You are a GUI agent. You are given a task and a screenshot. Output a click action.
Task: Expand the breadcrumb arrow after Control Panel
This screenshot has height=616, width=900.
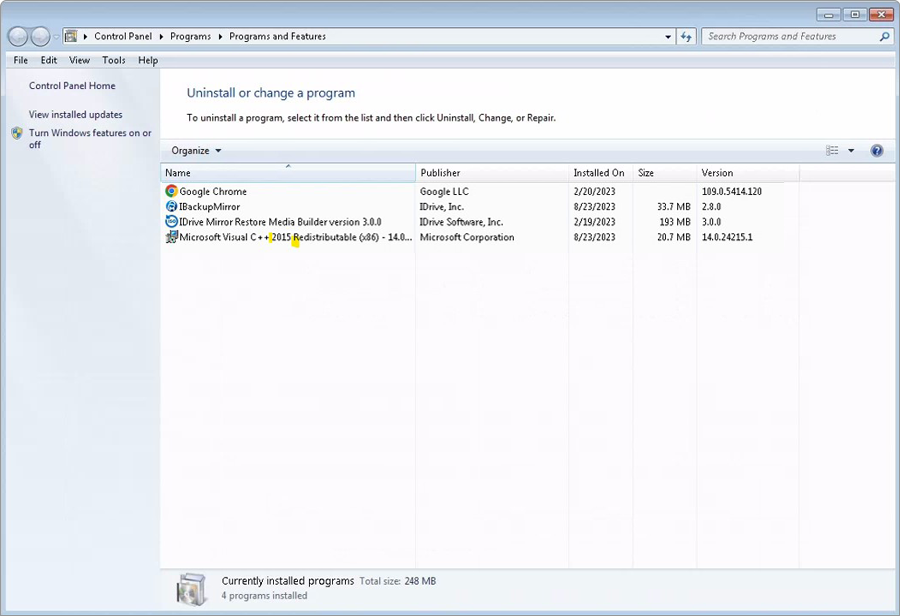click(161, 36)
